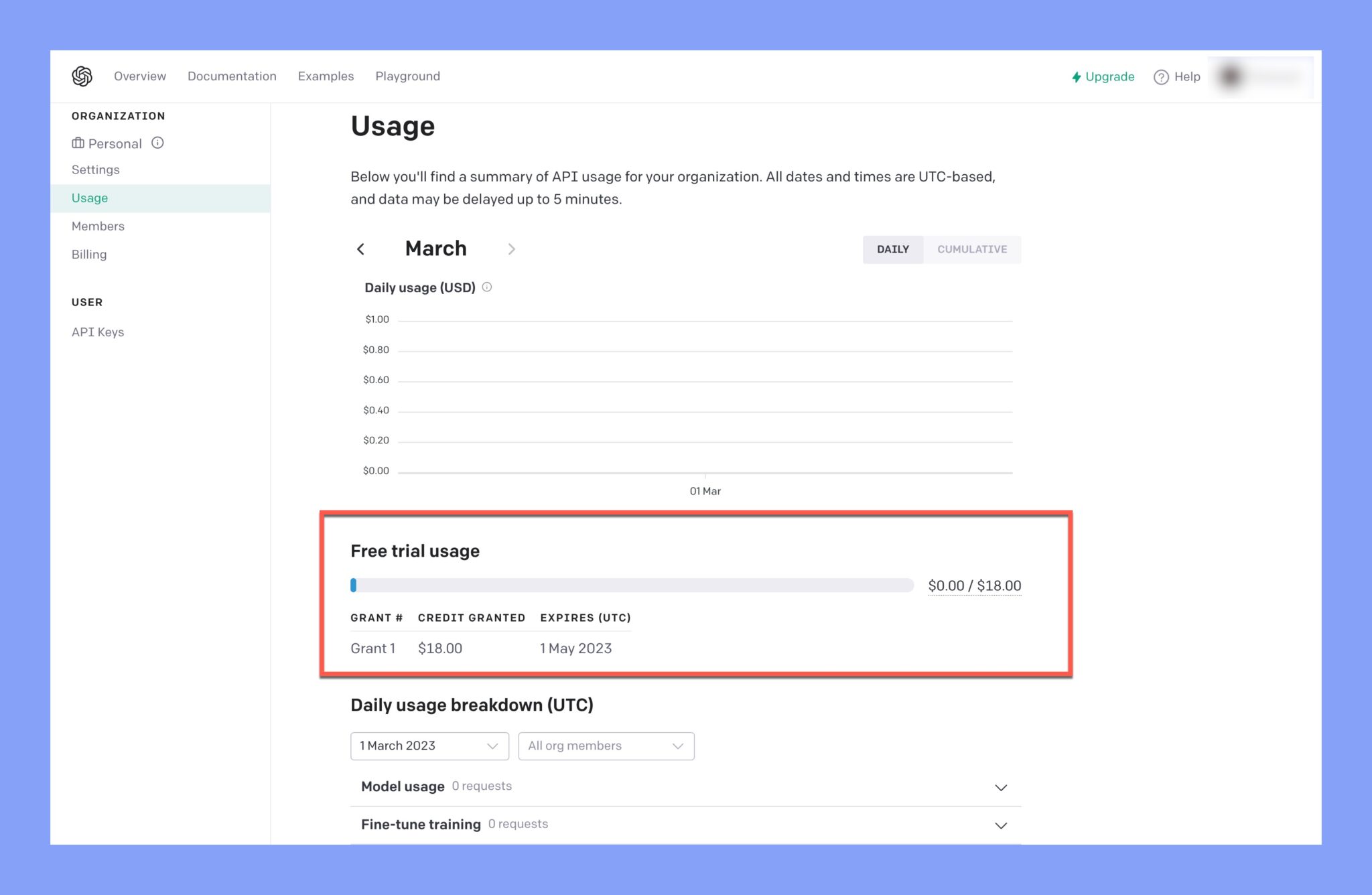Go to next month with right arrow
This screenshot has width=1372, height=895.
[x=512, y=249]
